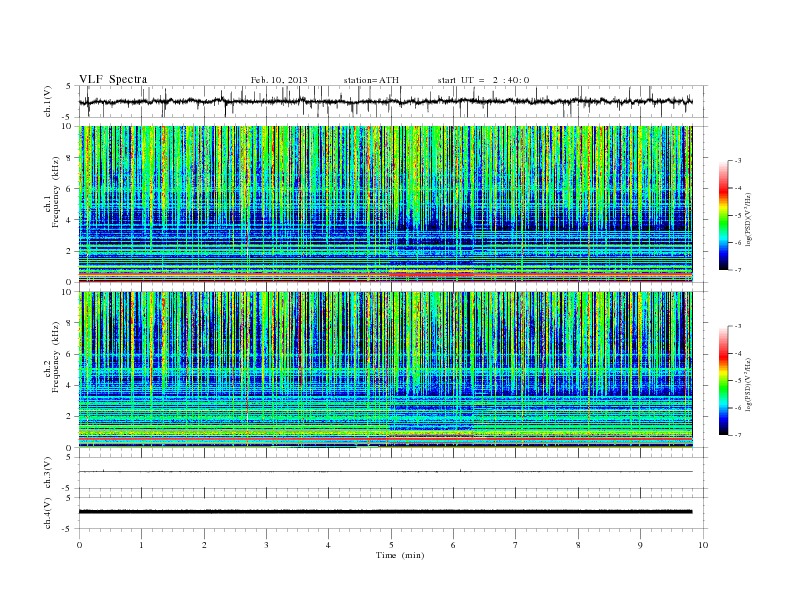
Task: Click the "Time (min)" axis label
Action: pos(400,555)
